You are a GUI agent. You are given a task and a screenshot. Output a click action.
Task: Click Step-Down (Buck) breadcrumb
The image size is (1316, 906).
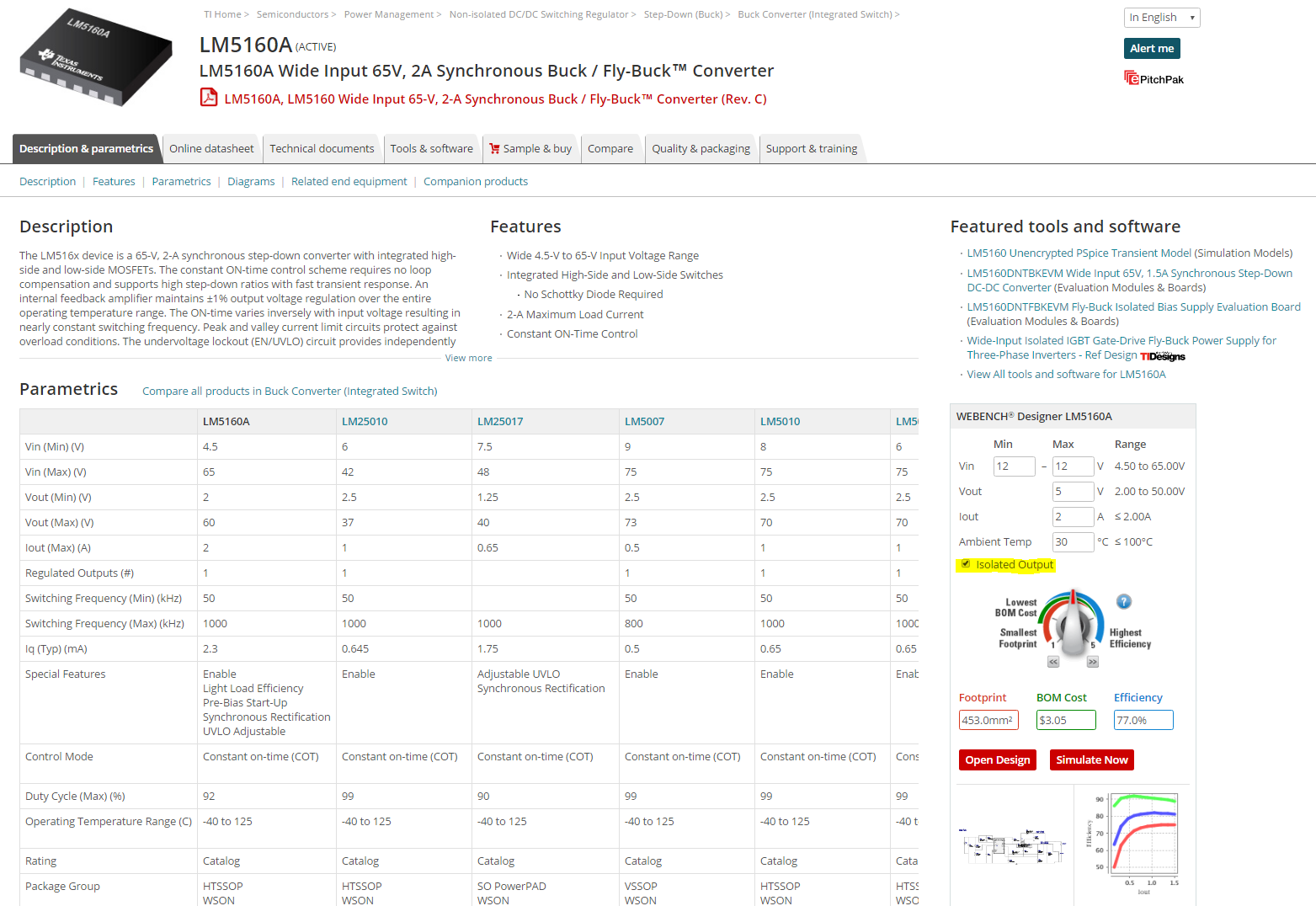pyautogui.click(x=683, y=14)
